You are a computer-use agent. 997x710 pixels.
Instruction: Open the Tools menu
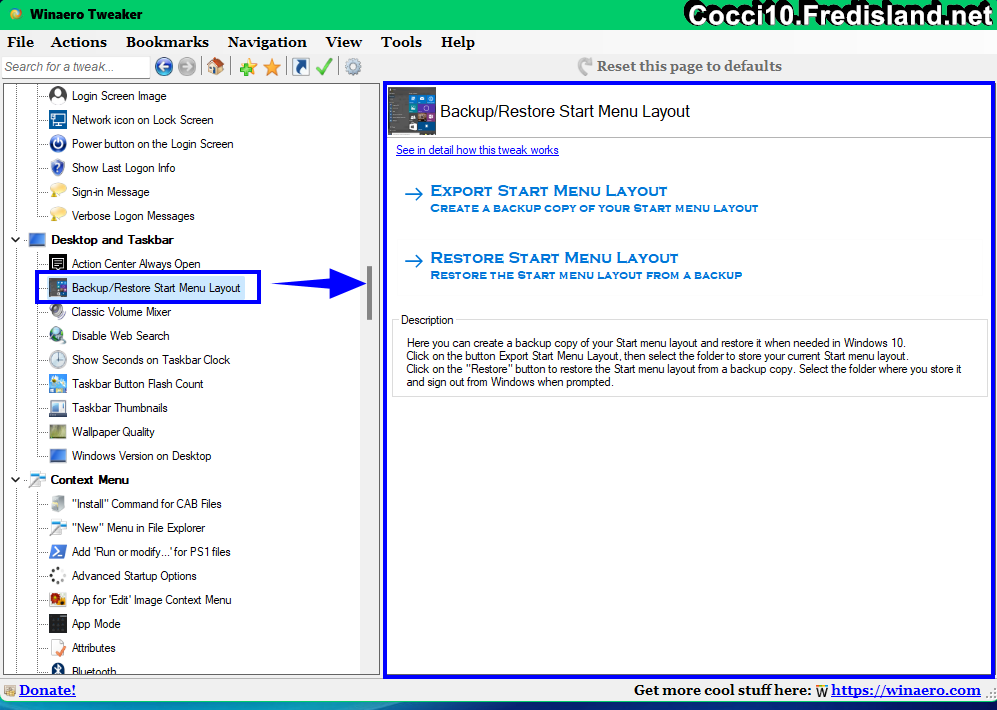[x=401, y=42]
